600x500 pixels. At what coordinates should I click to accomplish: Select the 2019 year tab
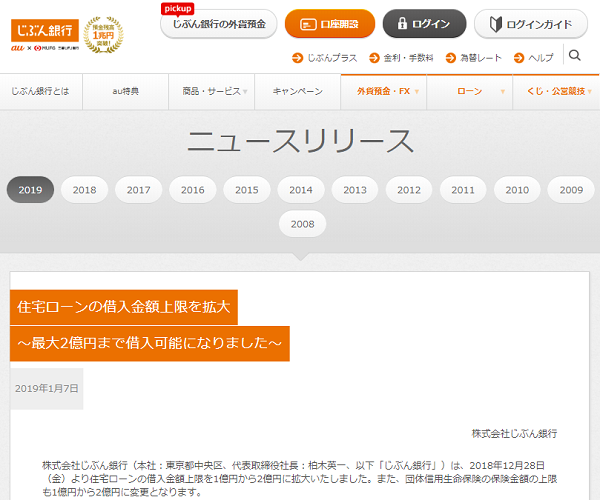(30, 190)
